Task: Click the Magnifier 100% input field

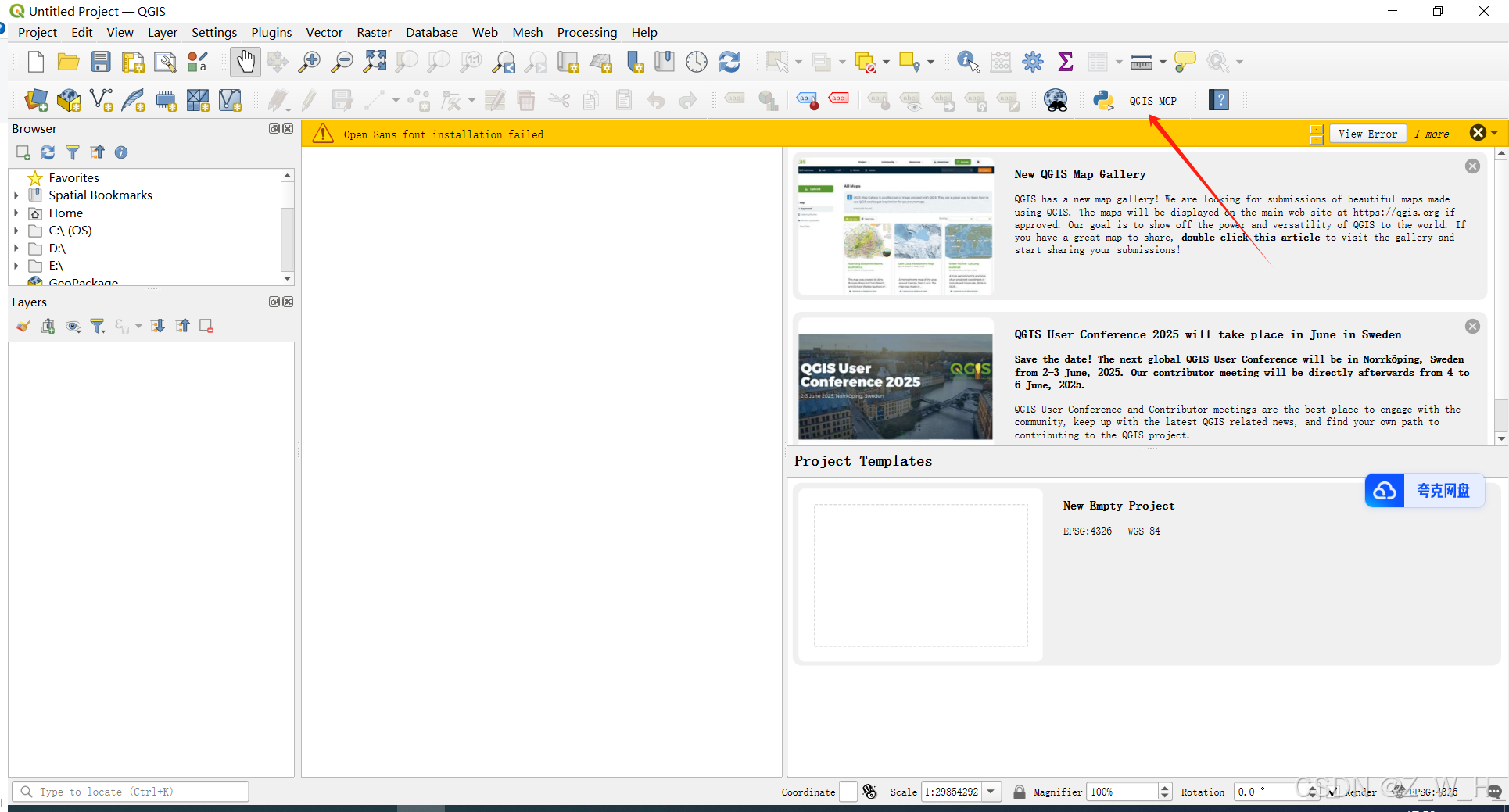Action: (x=1123, y=792)
